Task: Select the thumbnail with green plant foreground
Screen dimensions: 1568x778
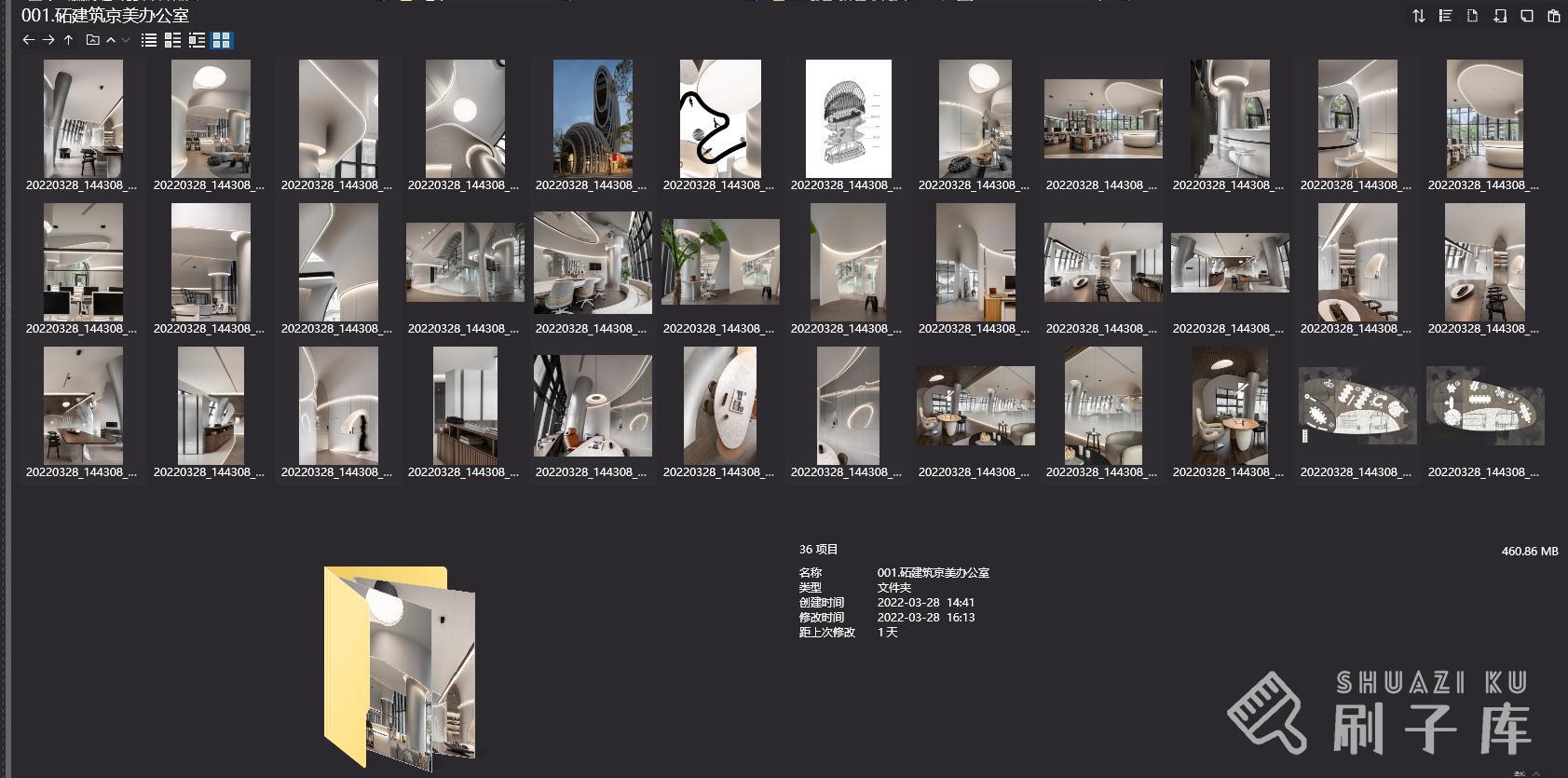Action: 720,262
